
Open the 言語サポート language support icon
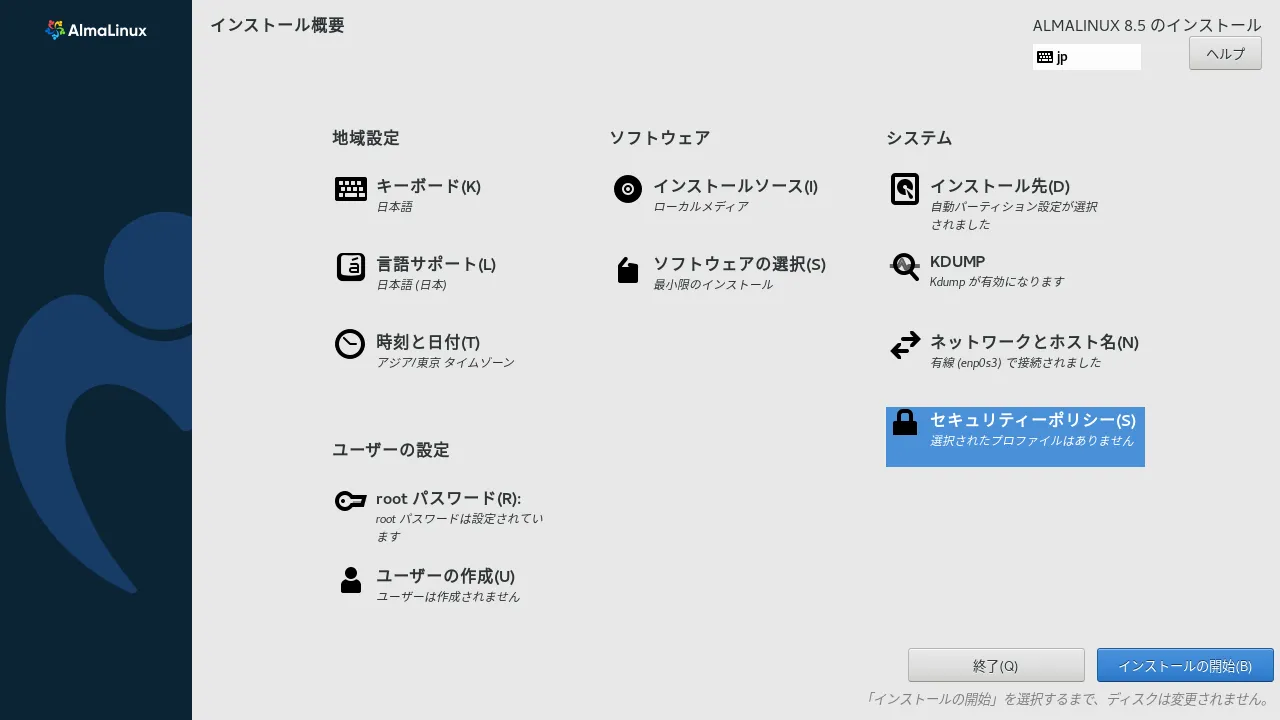(350, 267)
